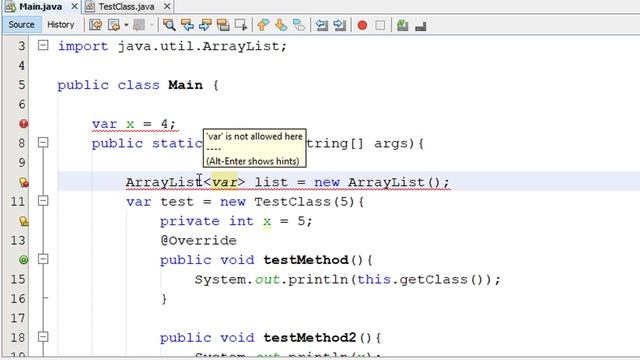Click the Stop Macro Recording icon
The height and width of the screenshot is (360, 640).
click(x=380, y=25)
